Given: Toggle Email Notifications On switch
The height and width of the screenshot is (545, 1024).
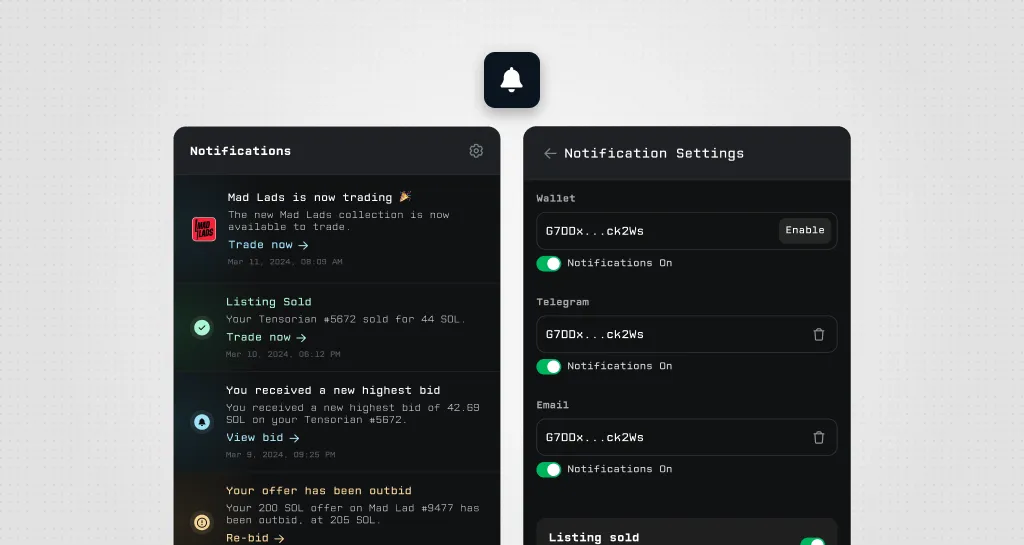Looking at the screenshot, I should click(549, 469).
